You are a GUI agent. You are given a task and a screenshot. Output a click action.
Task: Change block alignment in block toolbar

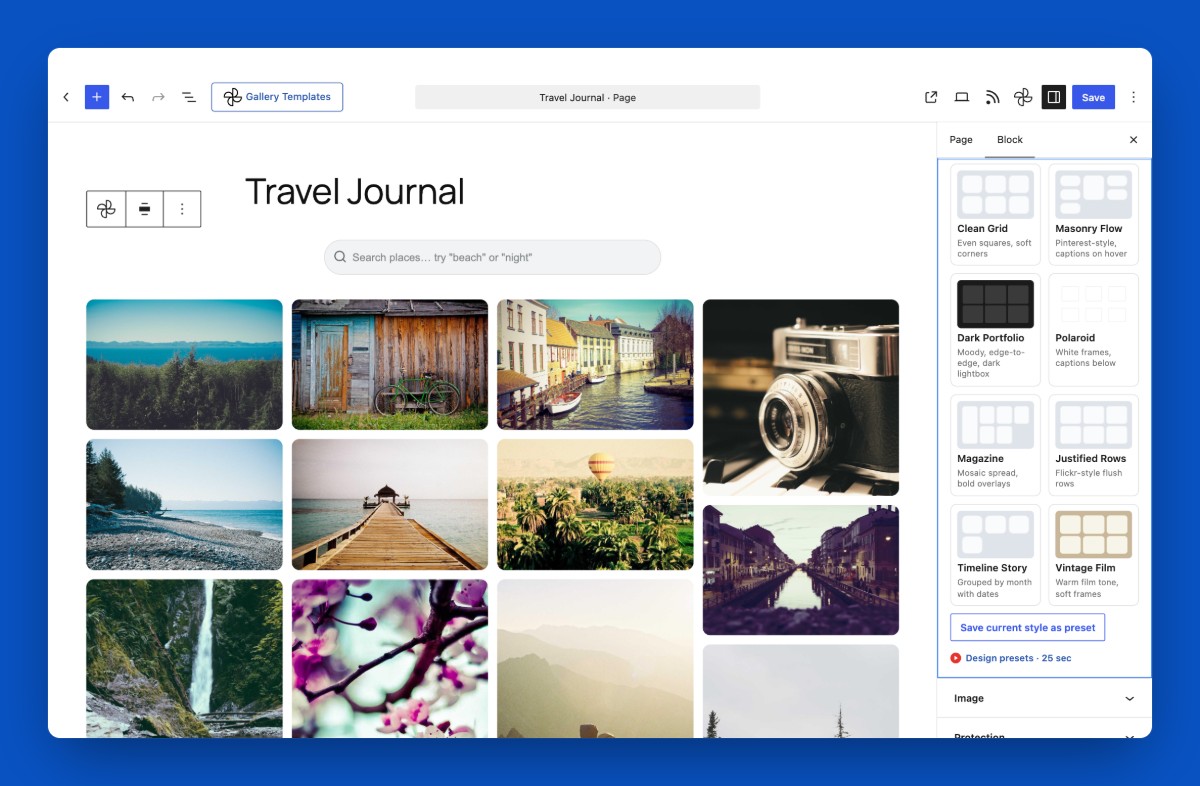pos(144,209)
